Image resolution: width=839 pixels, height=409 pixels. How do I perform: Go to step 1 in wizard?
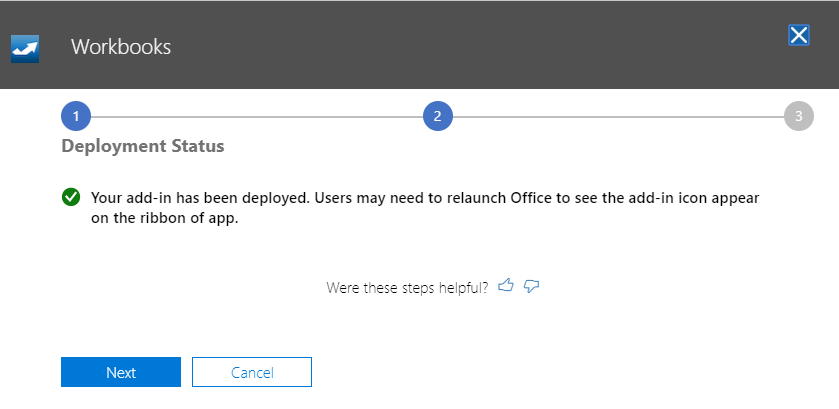point(76,116)
